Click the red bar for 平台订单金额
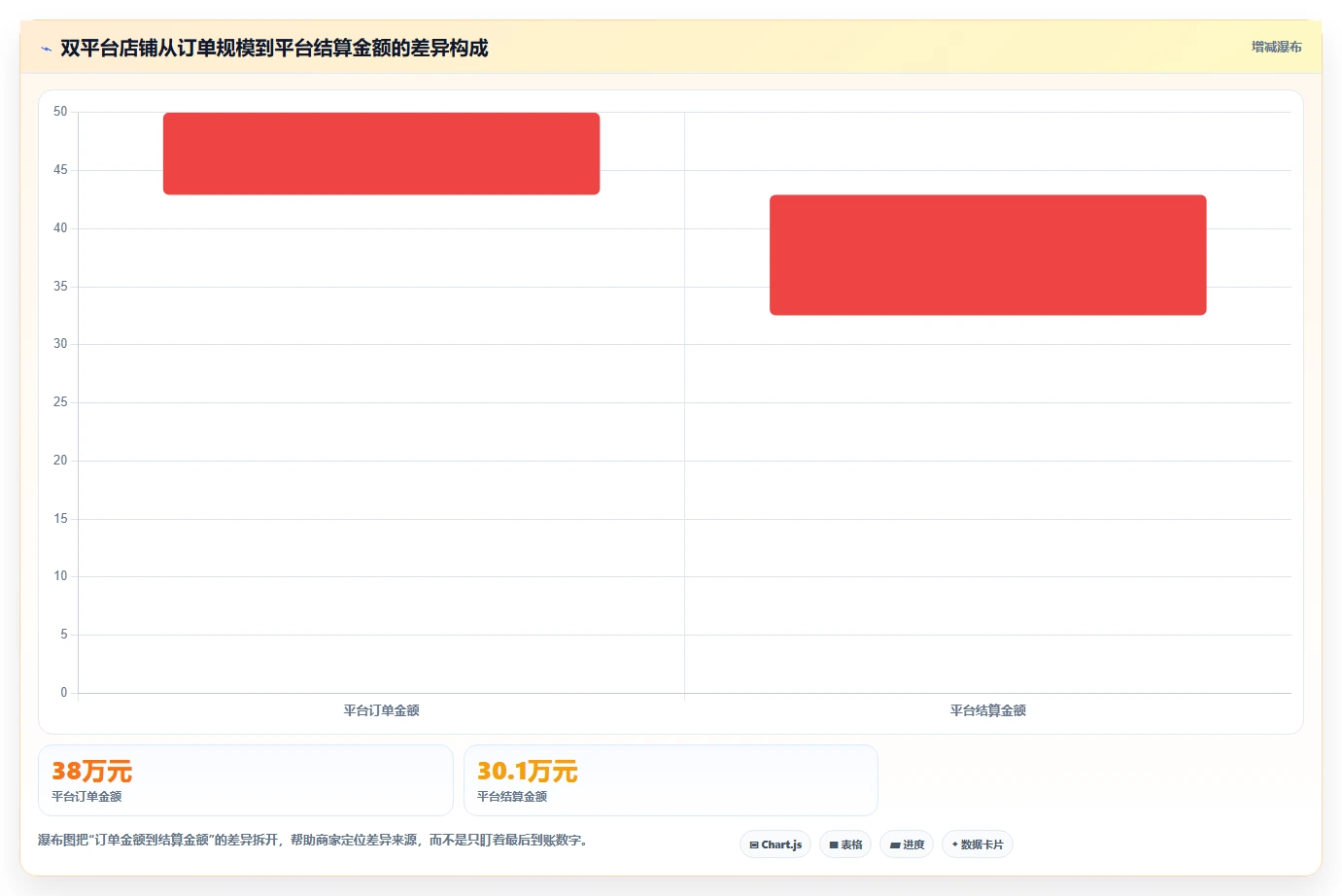The height and width of the screenshot is (896, 1342). click(x=381, y=154)
